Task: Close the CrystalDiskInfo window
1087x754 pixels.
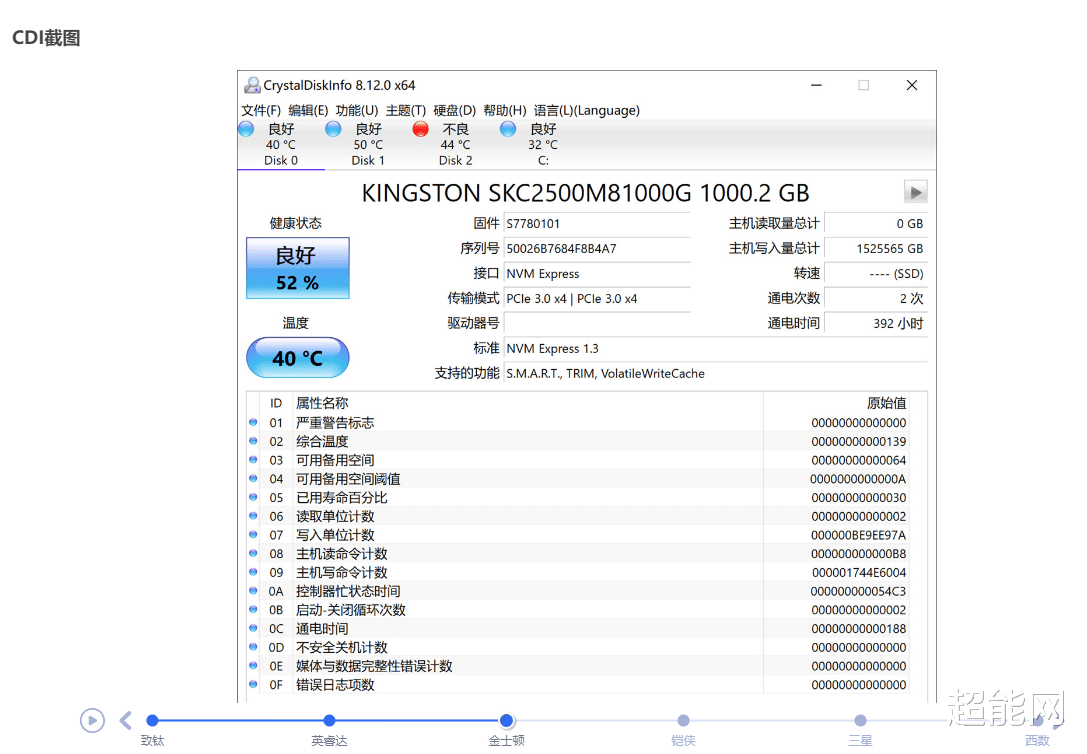Action: tap(912, 85)
